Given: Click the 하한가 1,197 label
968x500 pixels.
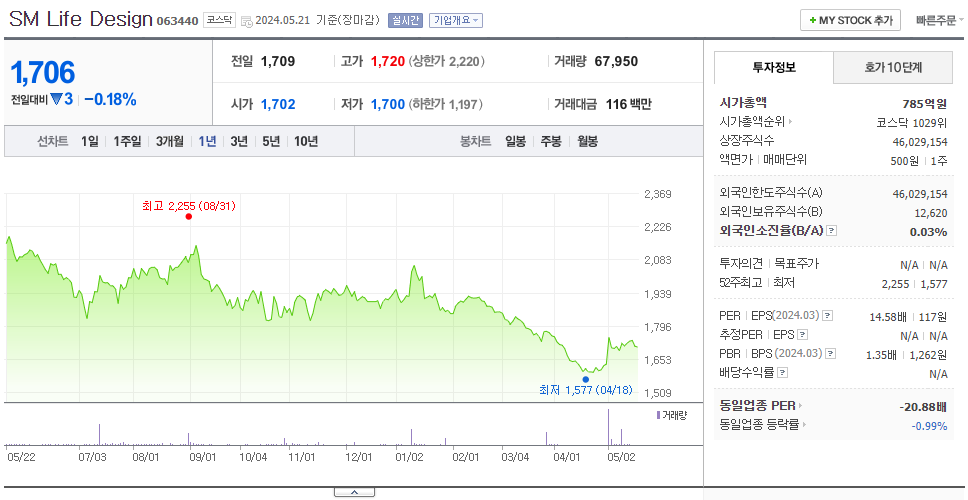Looking at the screenshot, I should pyautogui.click(x=445, y=104).
